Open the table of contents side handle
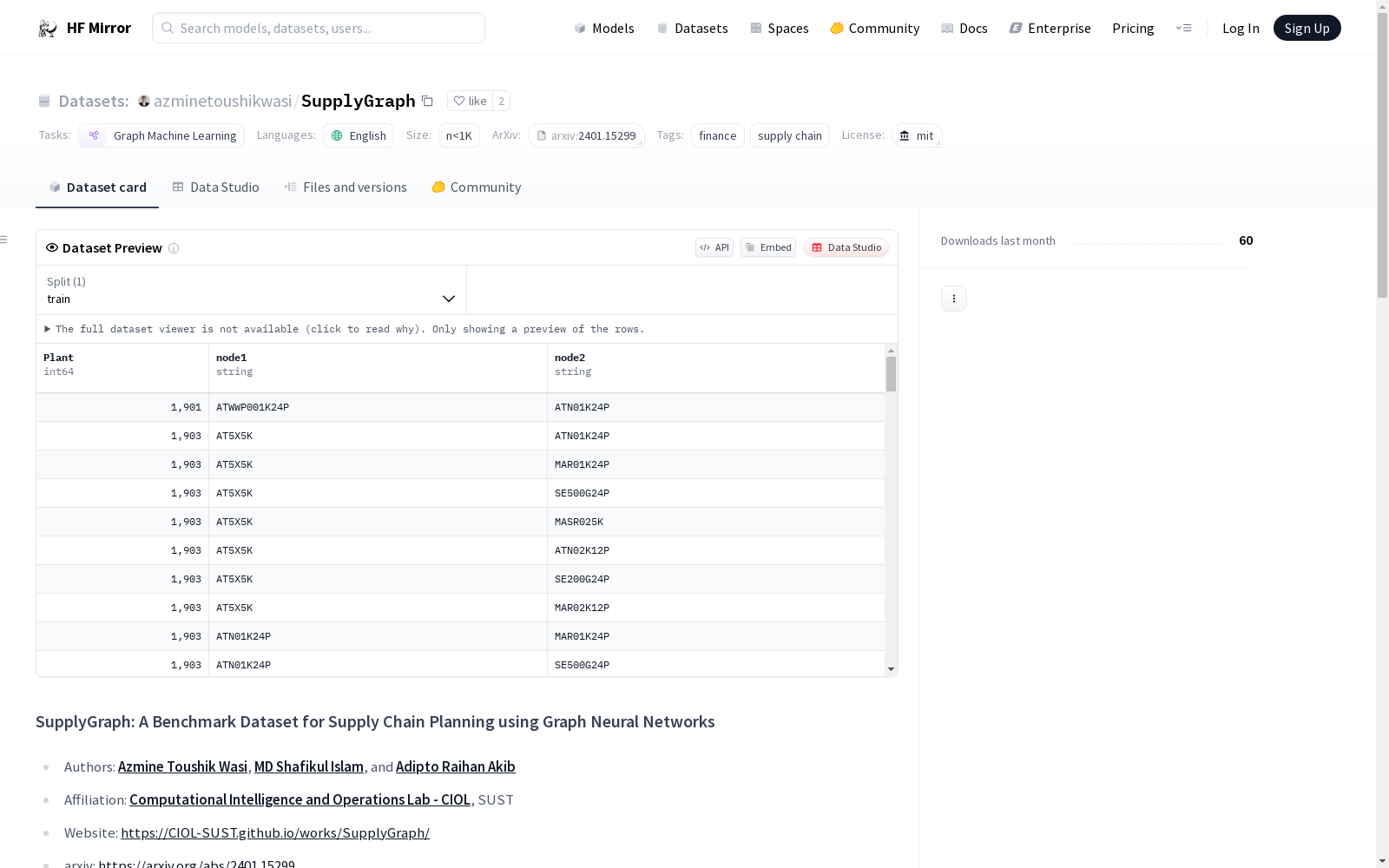 (x=4, y=240)
